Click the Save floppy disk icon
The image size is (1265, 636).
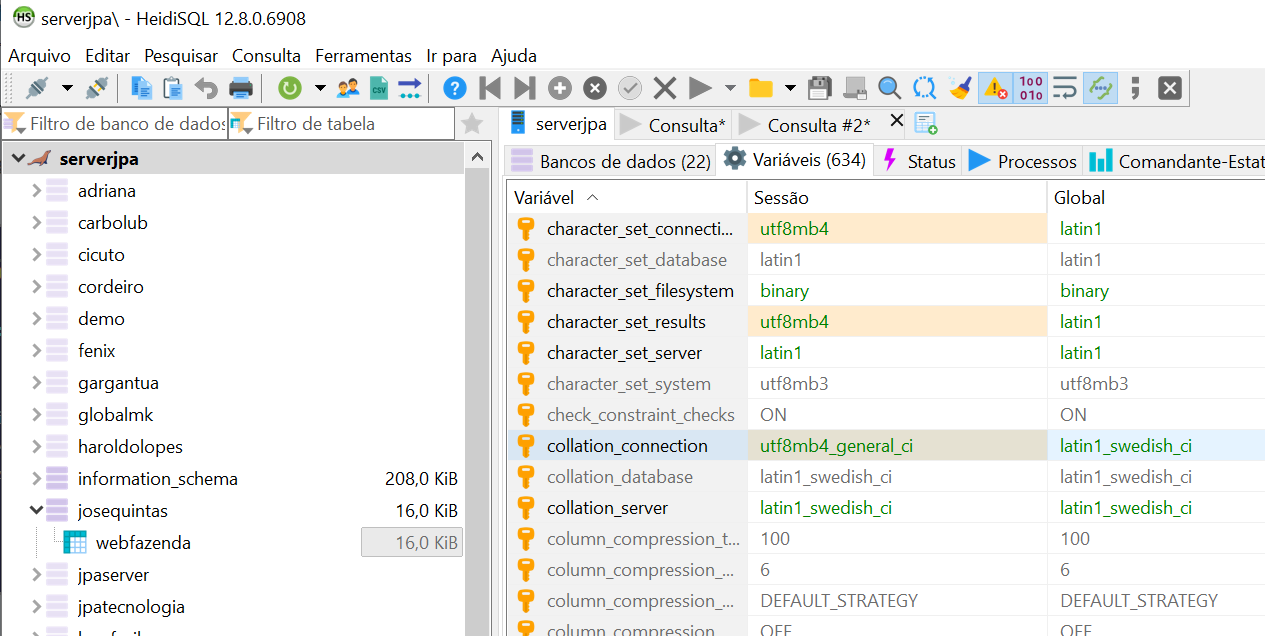coord(820,88)
